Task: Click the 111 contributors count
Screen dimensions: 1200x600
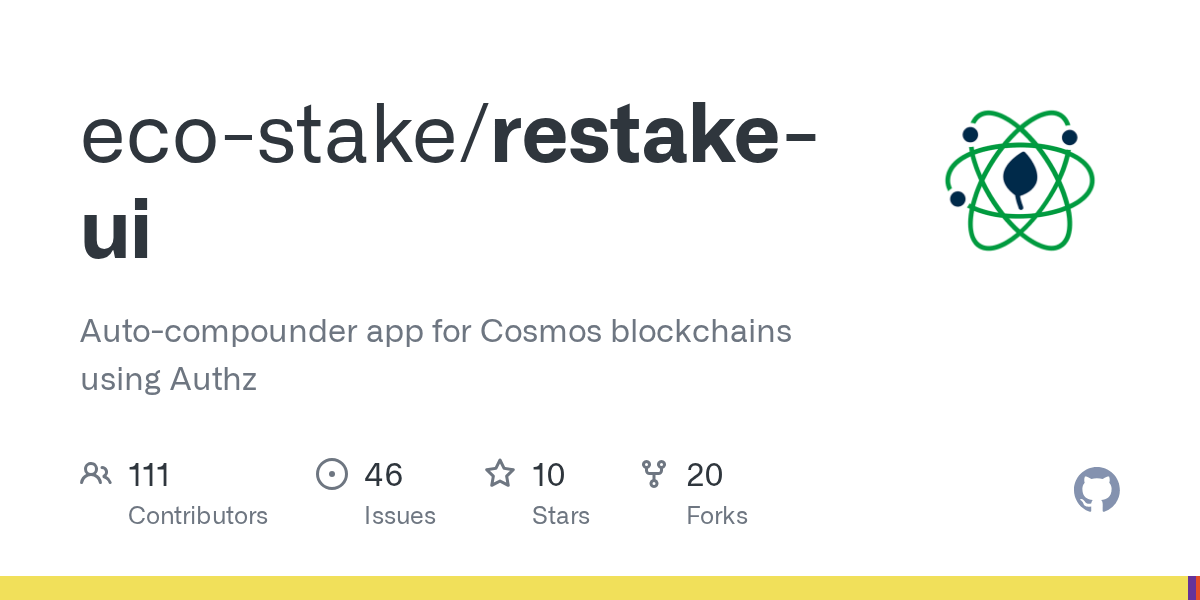Action: 149,474
